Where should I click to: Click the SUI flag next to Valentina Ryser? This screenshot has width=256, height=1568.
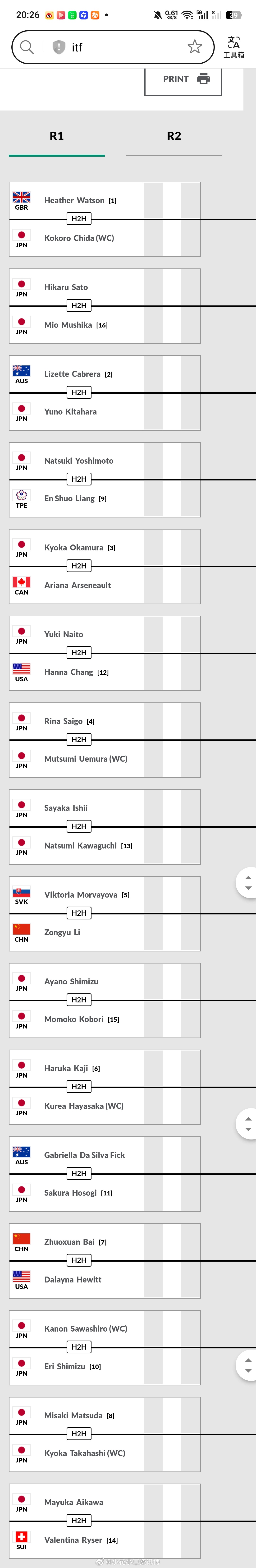[21, 1535]
